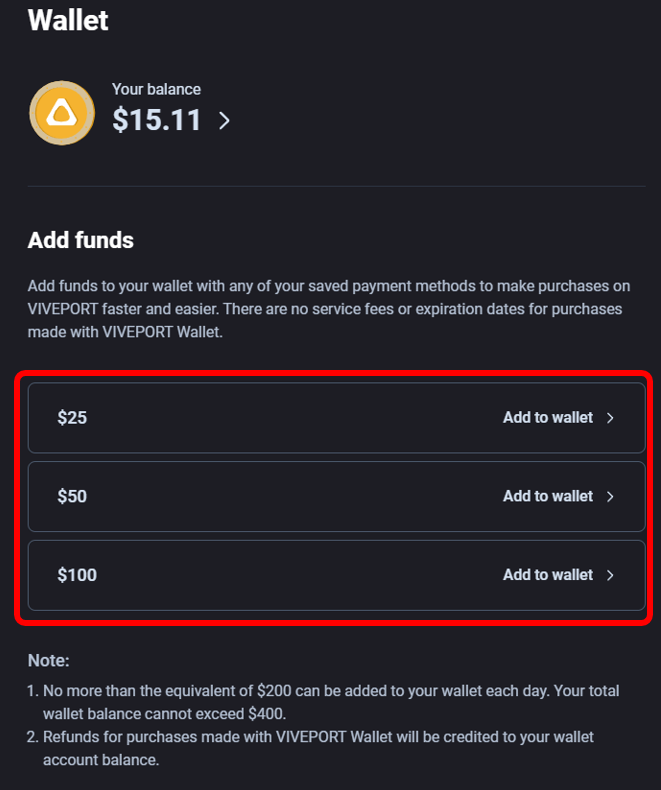Click the $50 amount label
Screen dimensions: 661x790
72,496
